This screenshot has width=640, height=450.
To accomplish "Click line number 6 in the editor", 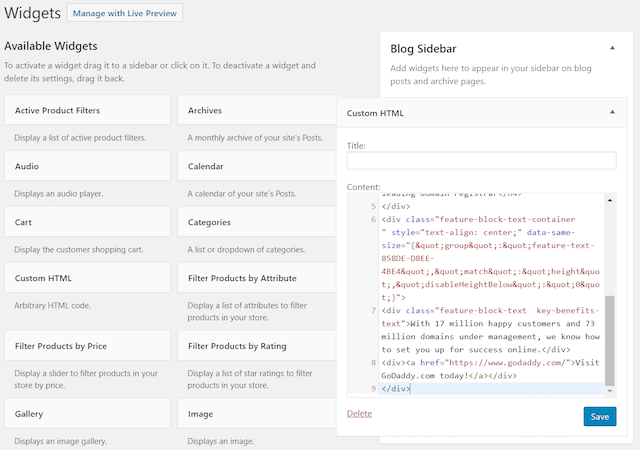I will (373, 219).
